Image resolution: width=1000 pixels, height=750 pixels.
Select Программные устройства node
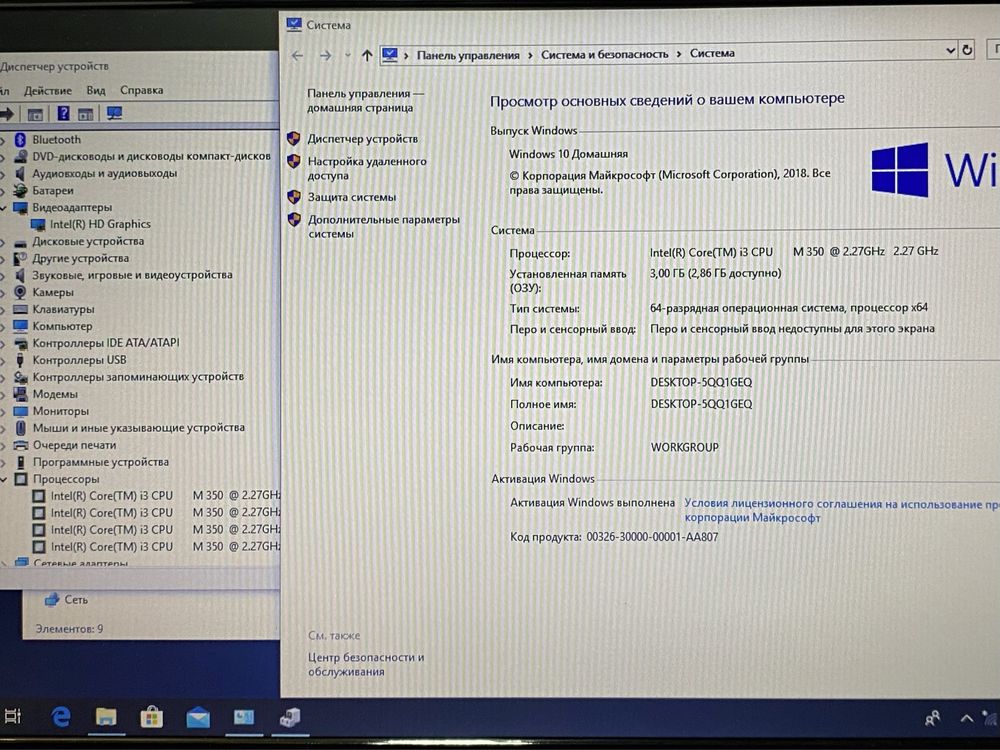click(x=101, y=462)
